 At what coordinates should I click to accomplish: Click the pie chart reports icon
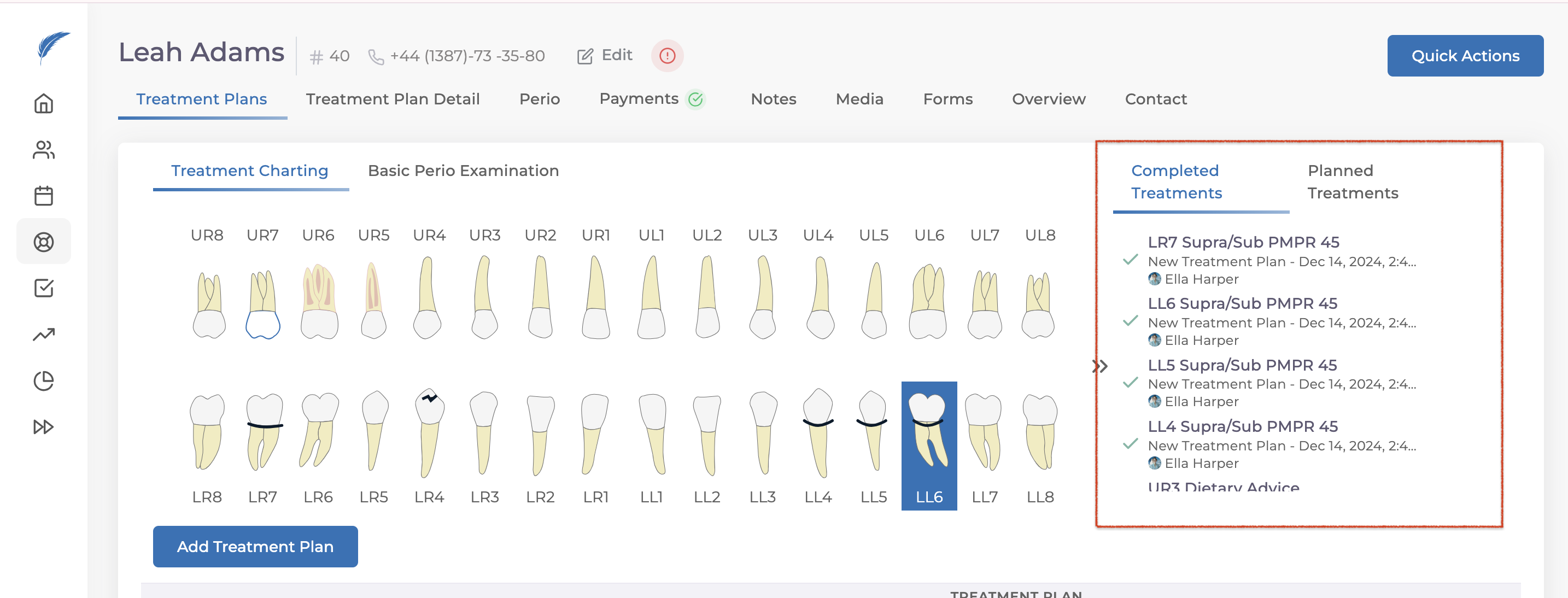point(43,381)
